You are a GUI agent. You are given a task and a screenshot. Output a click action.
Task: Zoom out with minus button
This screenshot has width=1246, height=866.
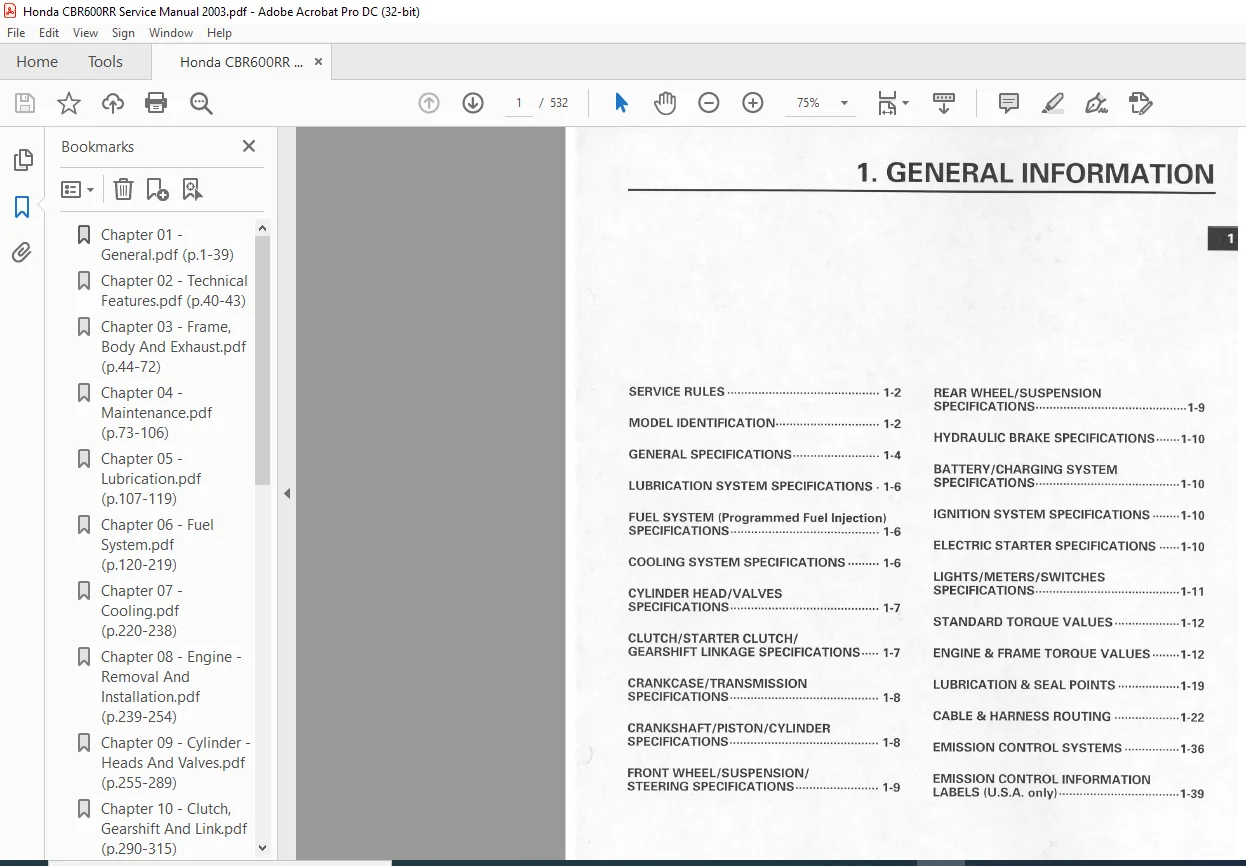point(709,103)
